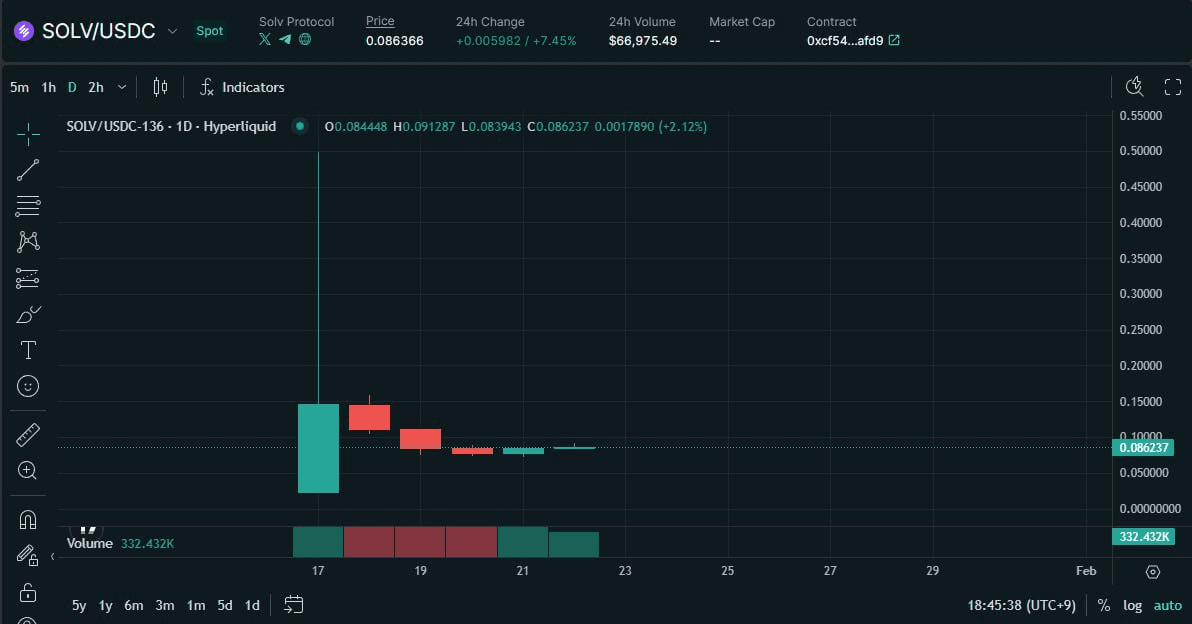Click the legend close value C0.086237
Image resolution: width=1192 pixels, height=624 pixels.
coord(558,127)
